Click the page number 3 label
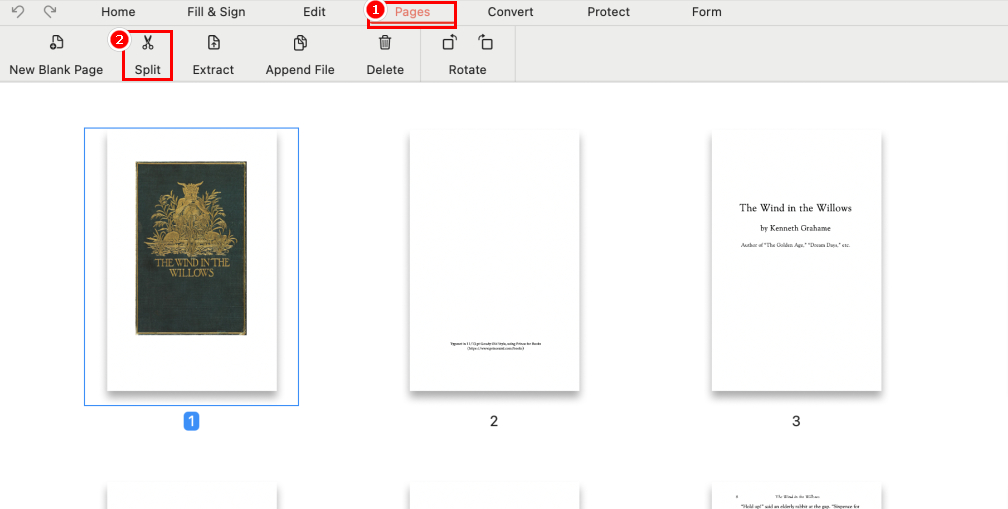The height and width of the screenshot is (509, 1008). 796,421
